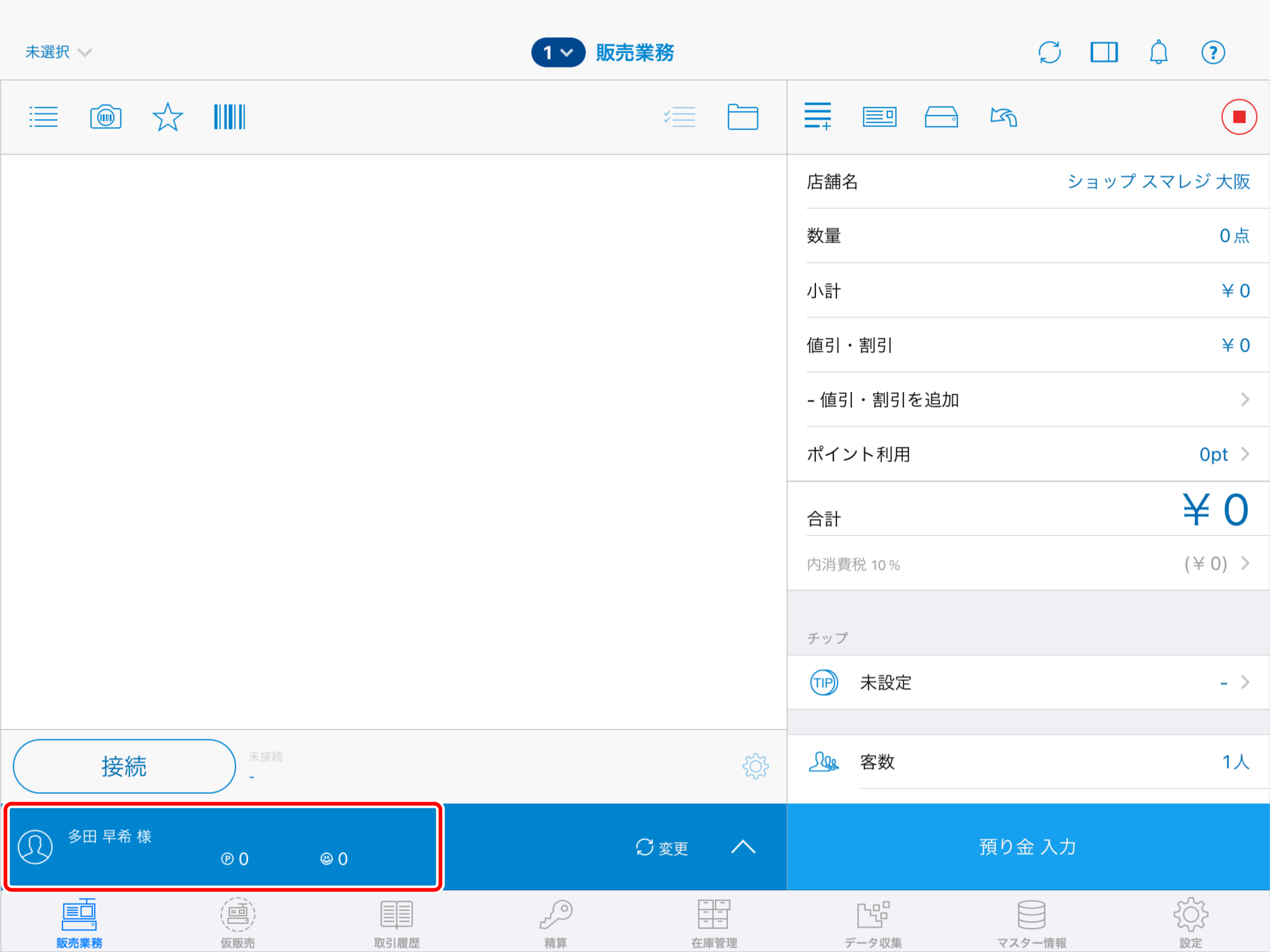Open the cash drawer icon
The width and height of the screenshot is (1270, 952).
click(941, 117)
